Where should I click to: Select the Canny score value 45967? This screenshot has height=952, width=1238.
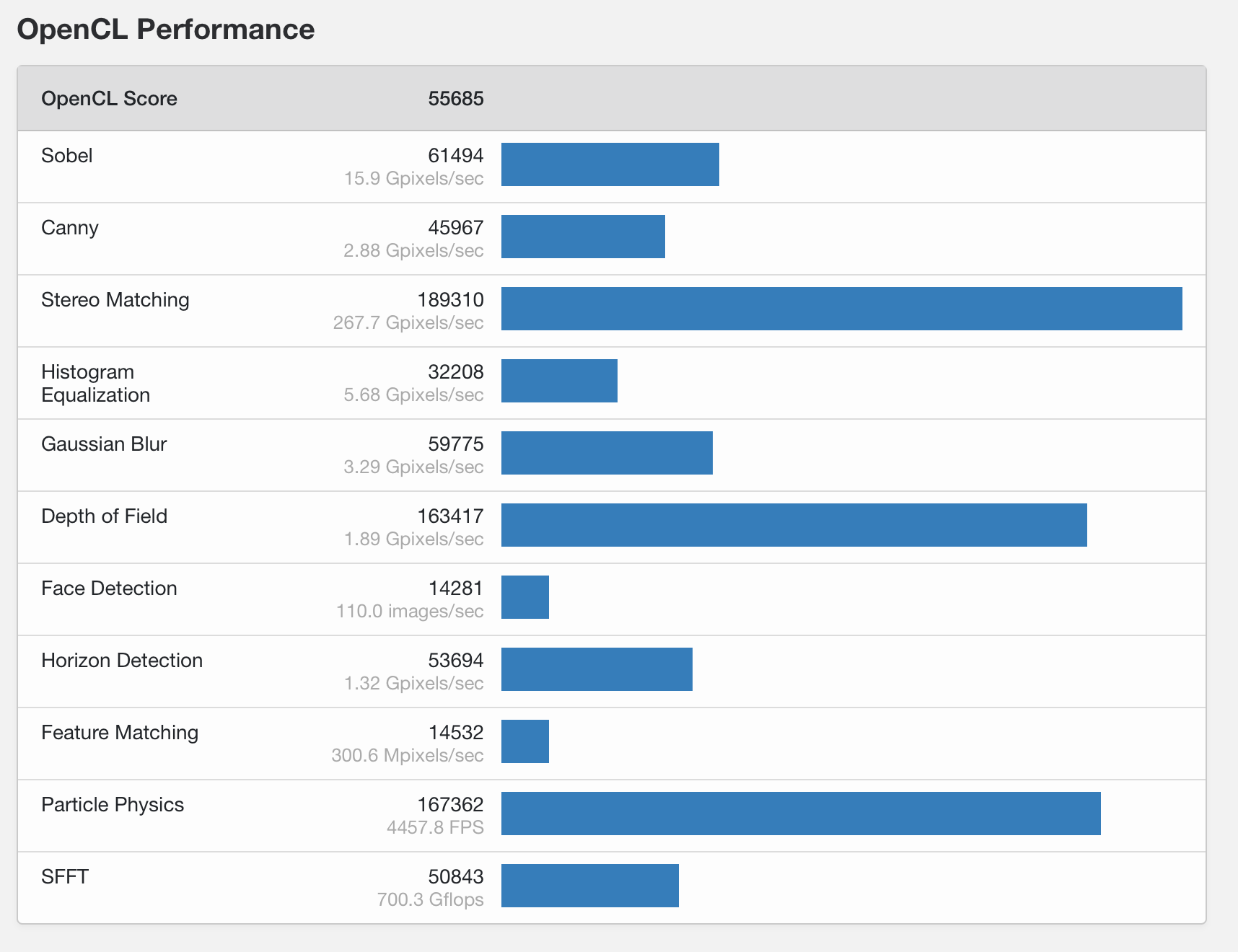(455, 228)
